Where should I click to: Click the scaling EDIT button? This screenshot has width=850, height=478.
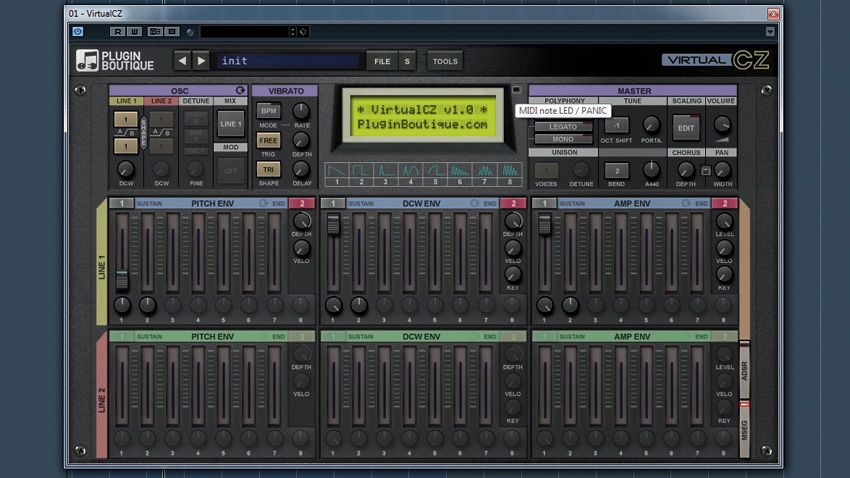686,128
